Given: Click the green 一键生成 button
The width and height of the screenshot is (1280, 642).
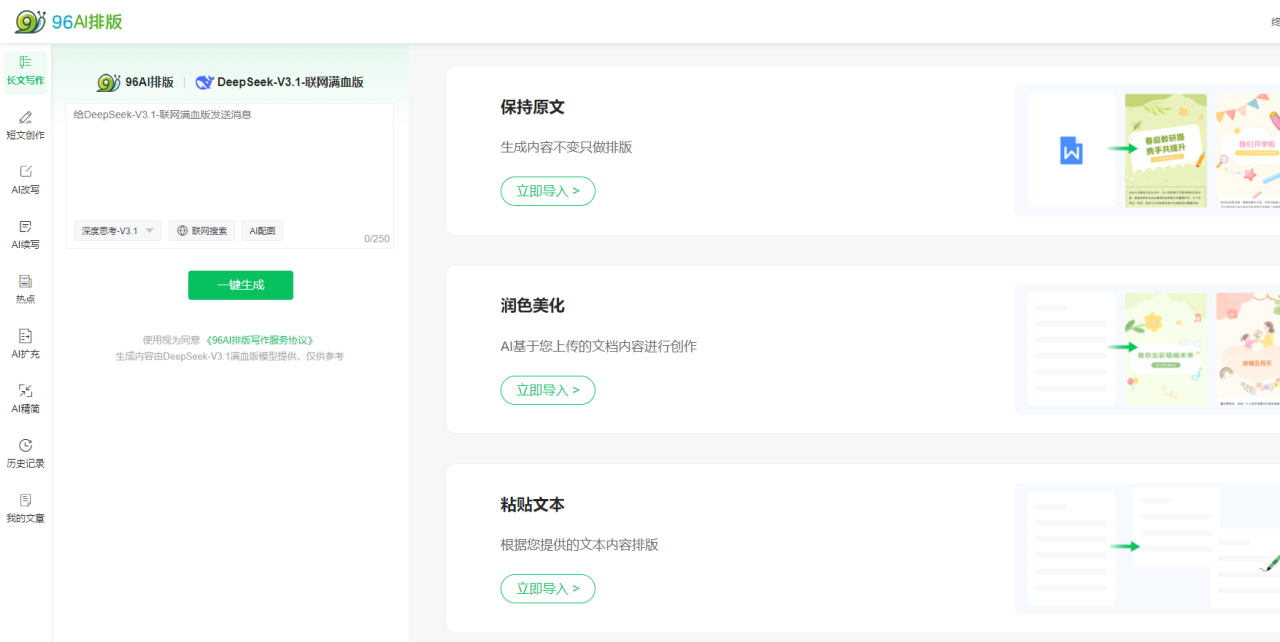Looking at the screenshot, I should [x=240, y=285].
